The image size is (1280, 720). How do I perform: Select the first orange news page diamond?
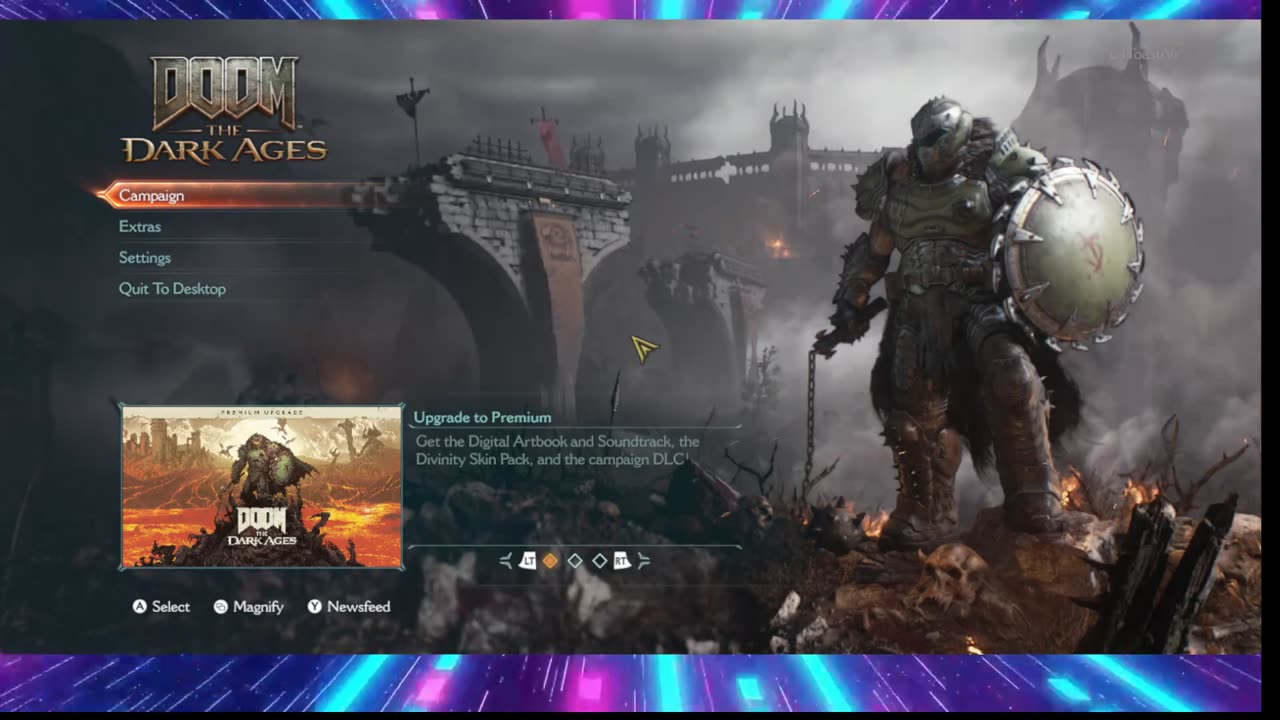point(550,561)
